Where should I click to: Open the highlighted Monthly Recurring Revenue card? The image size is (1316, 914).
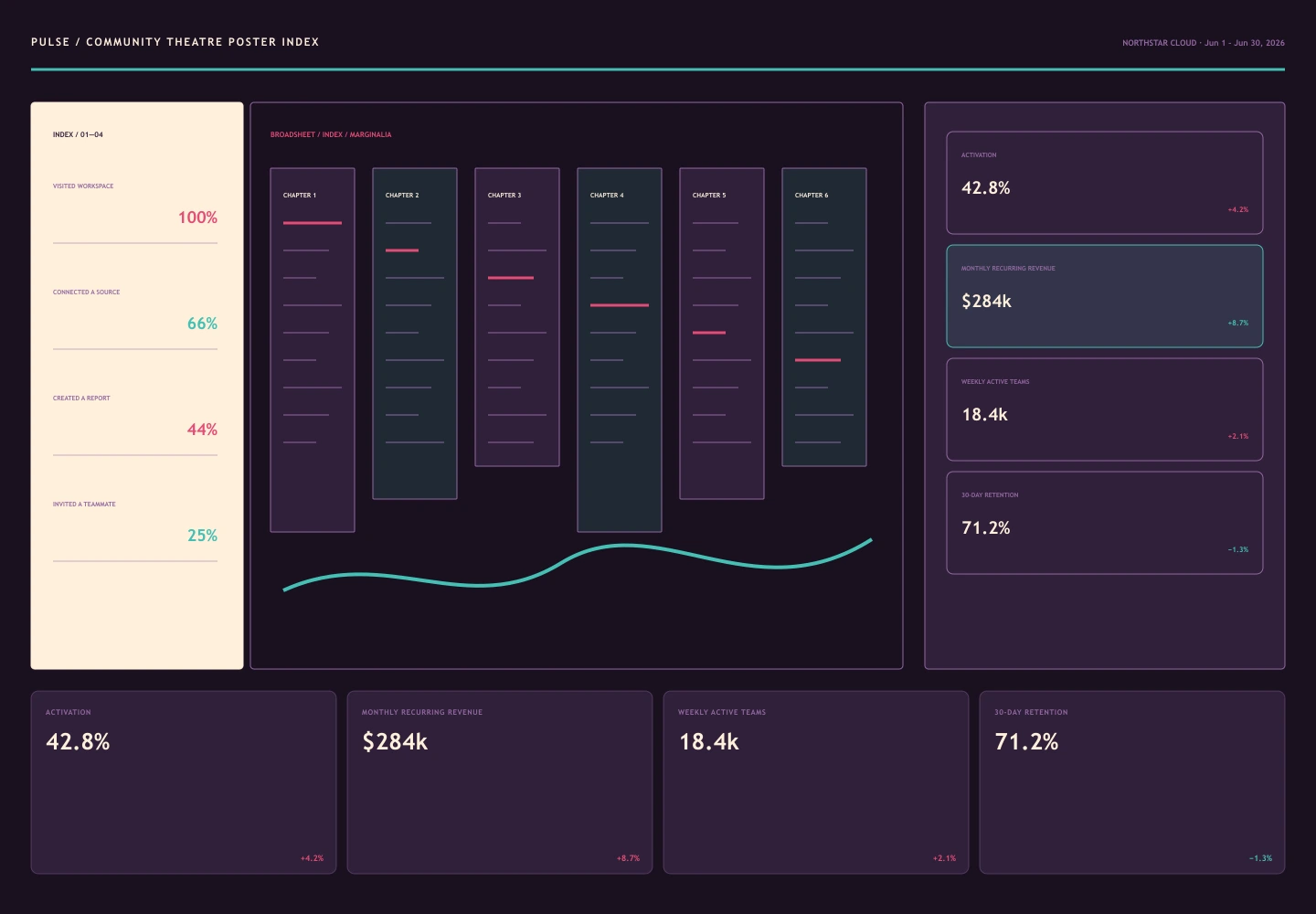[1105, 296]
